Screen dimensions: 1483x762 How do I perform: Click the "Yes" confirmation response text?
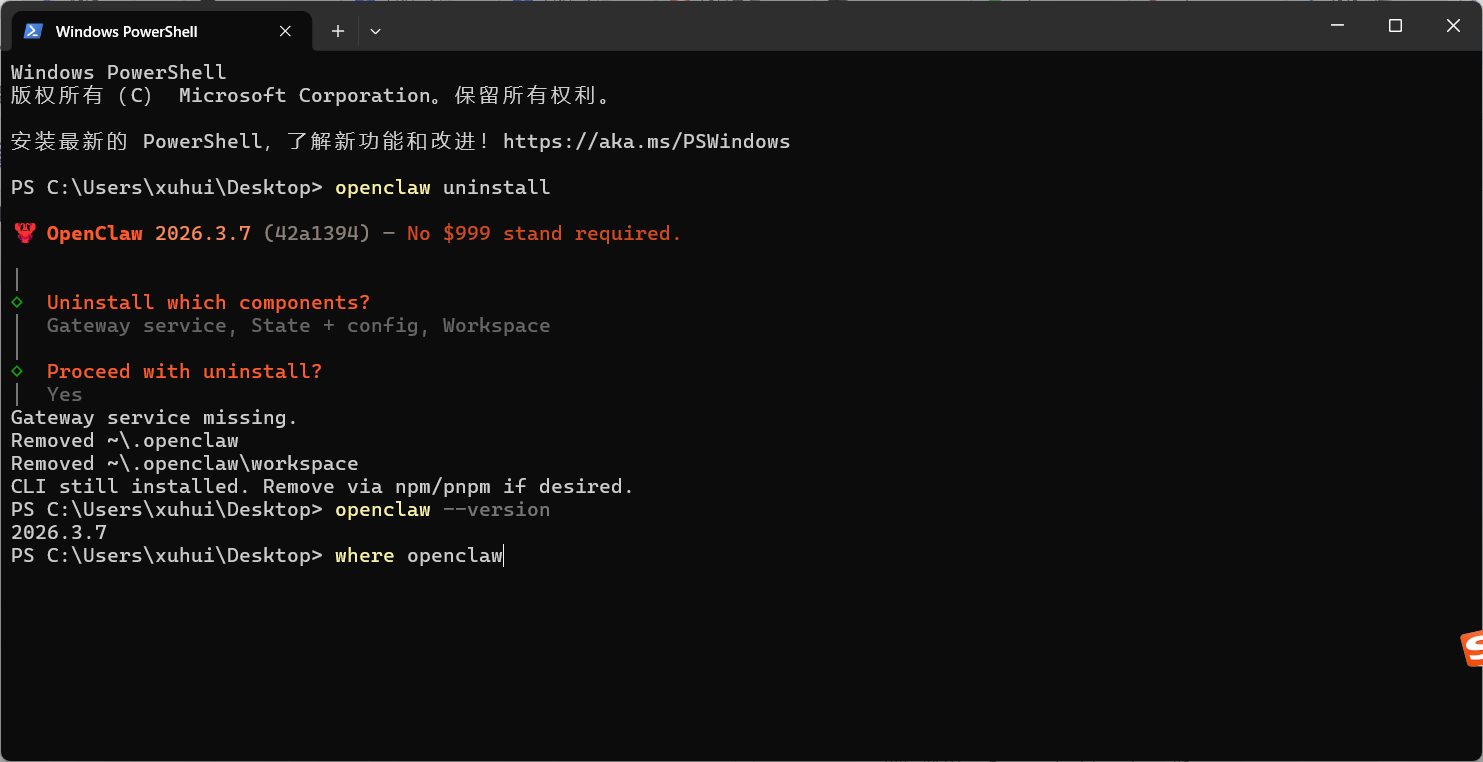[64, 394]
